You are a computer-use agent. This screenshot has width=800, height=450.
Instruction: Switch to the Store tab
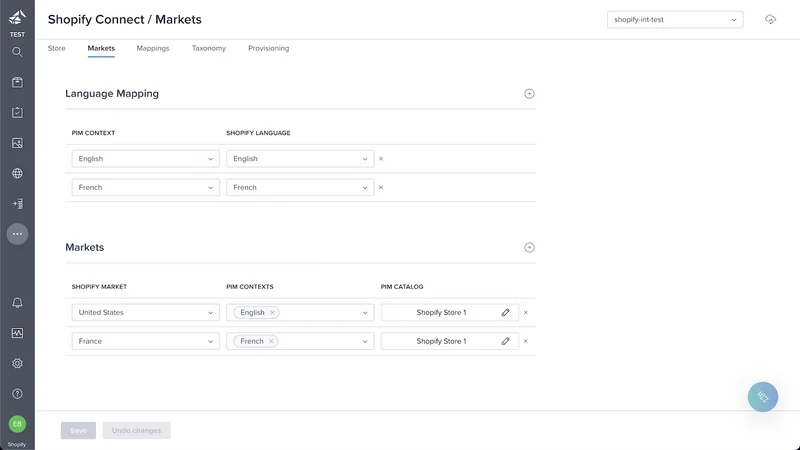(x=57, y=48)
